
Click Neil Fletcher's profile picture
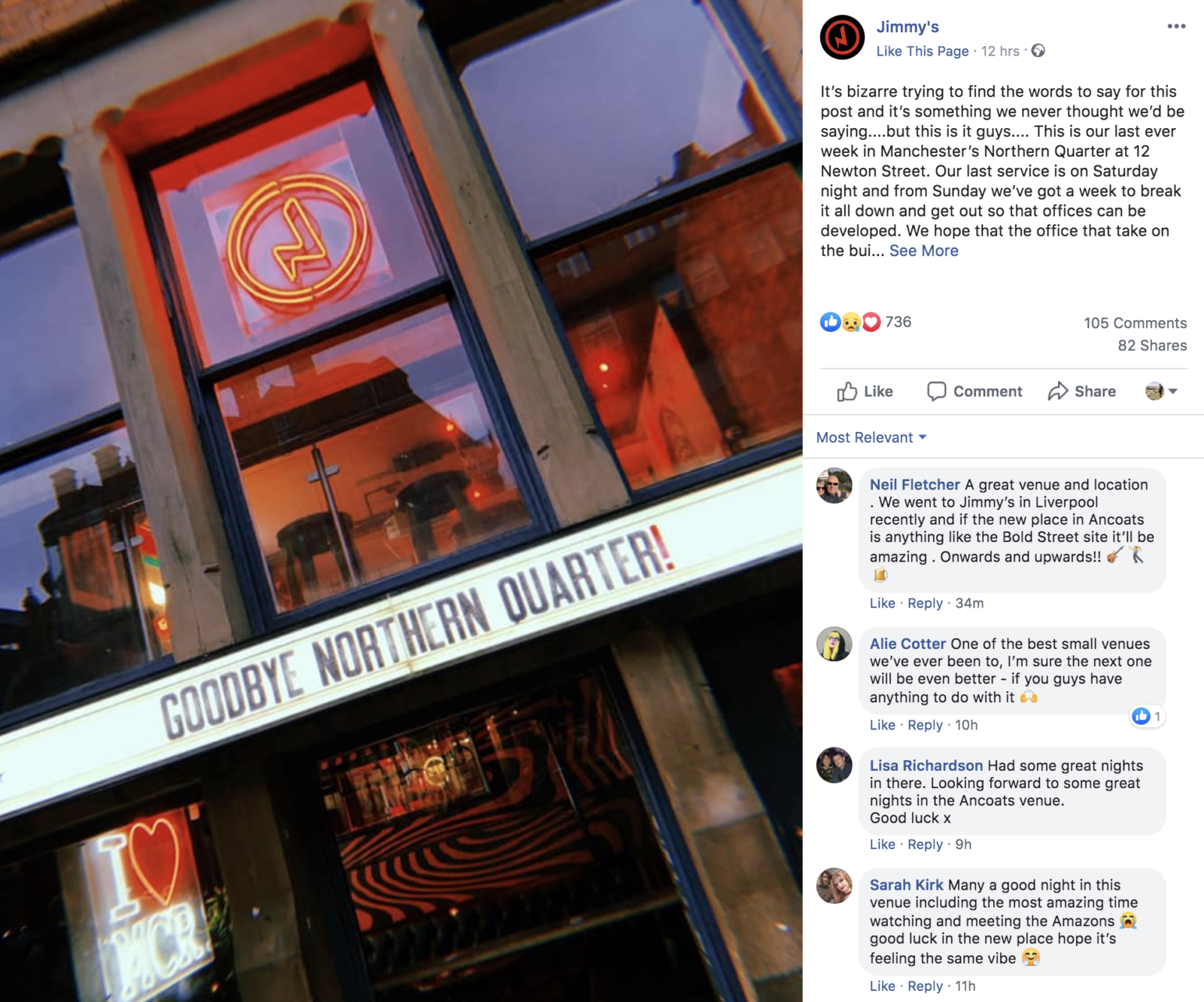tap(835, 486)
